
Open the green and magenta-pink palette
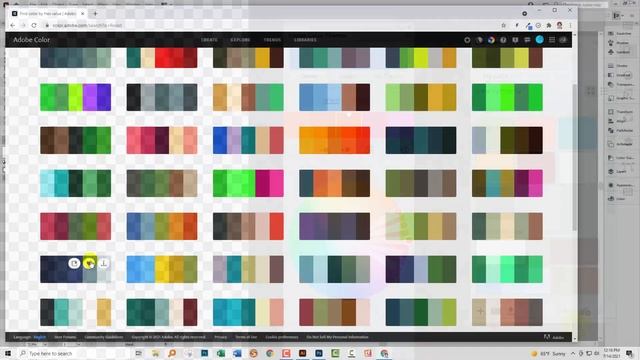[x=248, y=183]
